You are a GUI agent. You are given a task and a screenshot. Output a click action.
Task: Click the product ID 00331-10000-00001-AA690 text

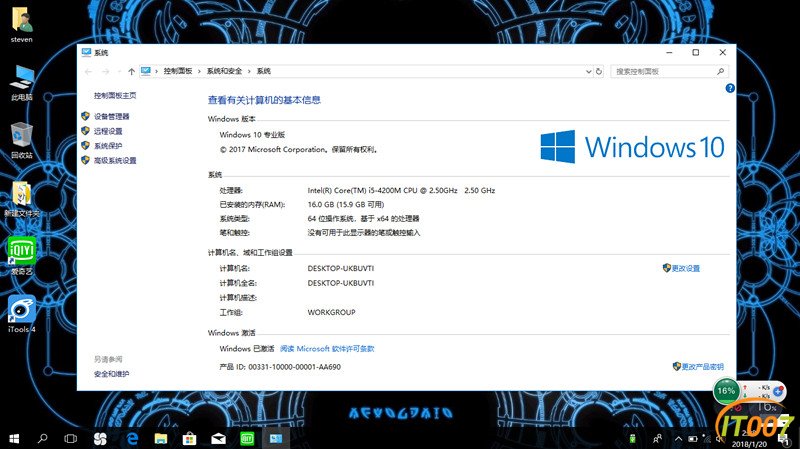coord(294,367)
